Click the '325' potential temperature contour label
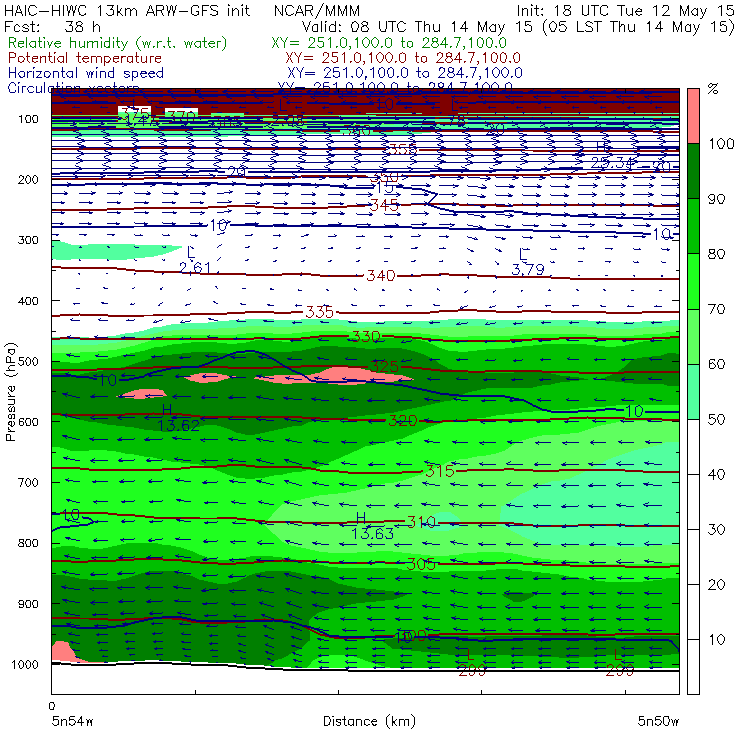The width and height of the screenshot is (740, 740). (x=385, y=366)
